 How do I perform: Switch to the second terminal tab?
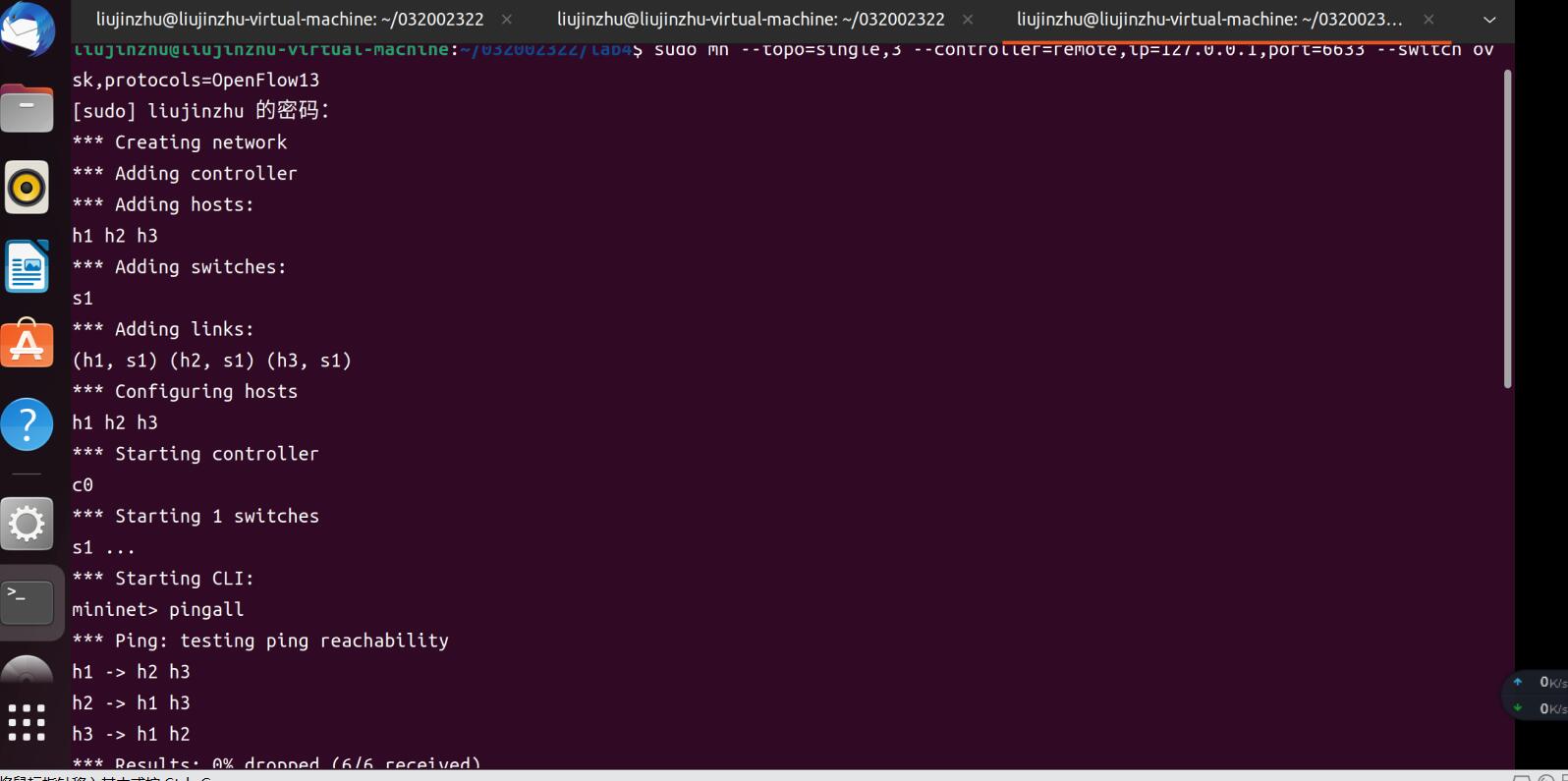[x=751, y=20]
